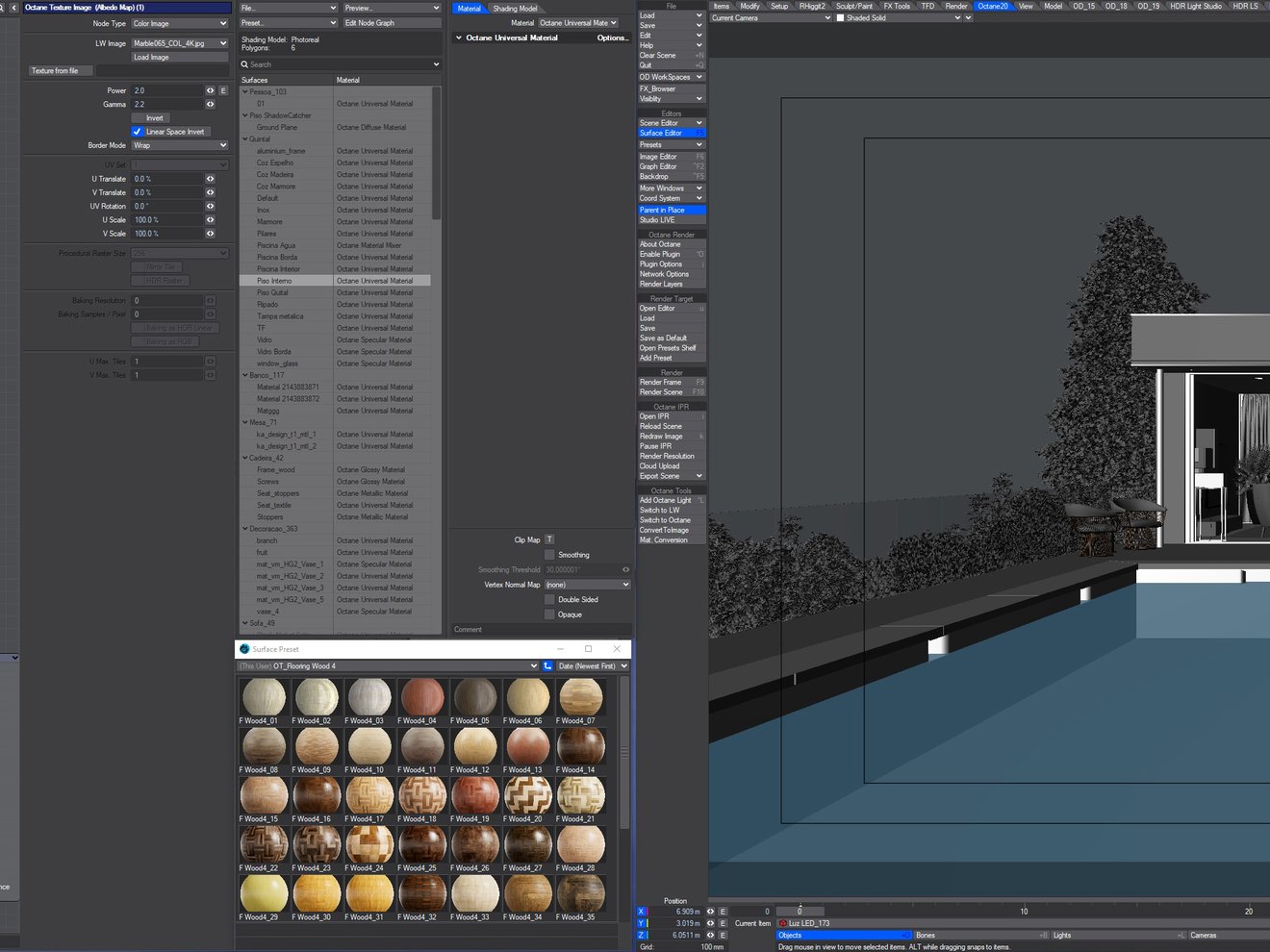
Task: Collapse the Quintal surface group
Action: click(x=245, y=138)
